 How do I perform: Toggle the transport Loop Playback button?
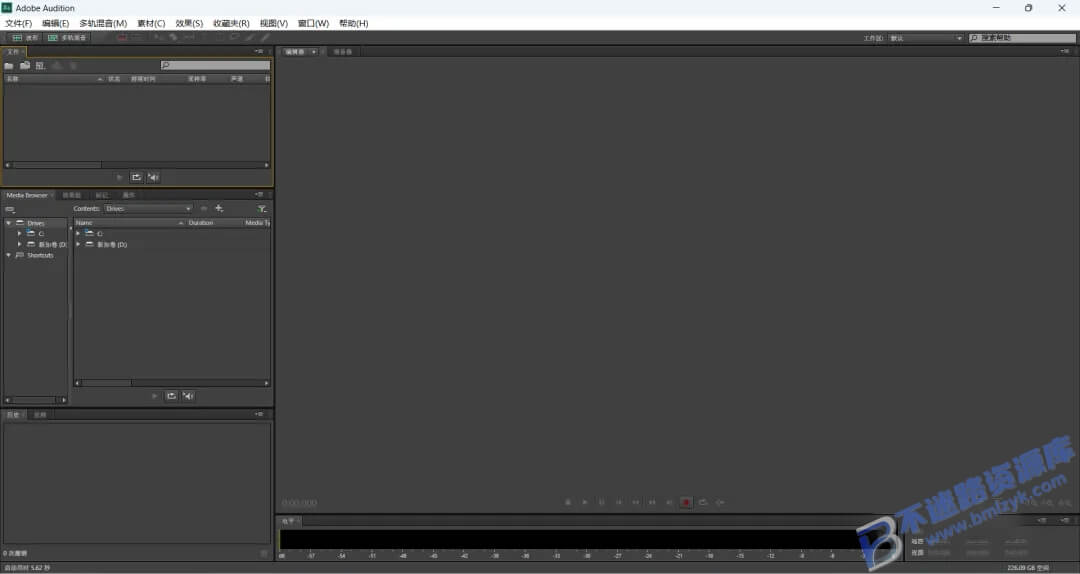[x=703, y=502]
